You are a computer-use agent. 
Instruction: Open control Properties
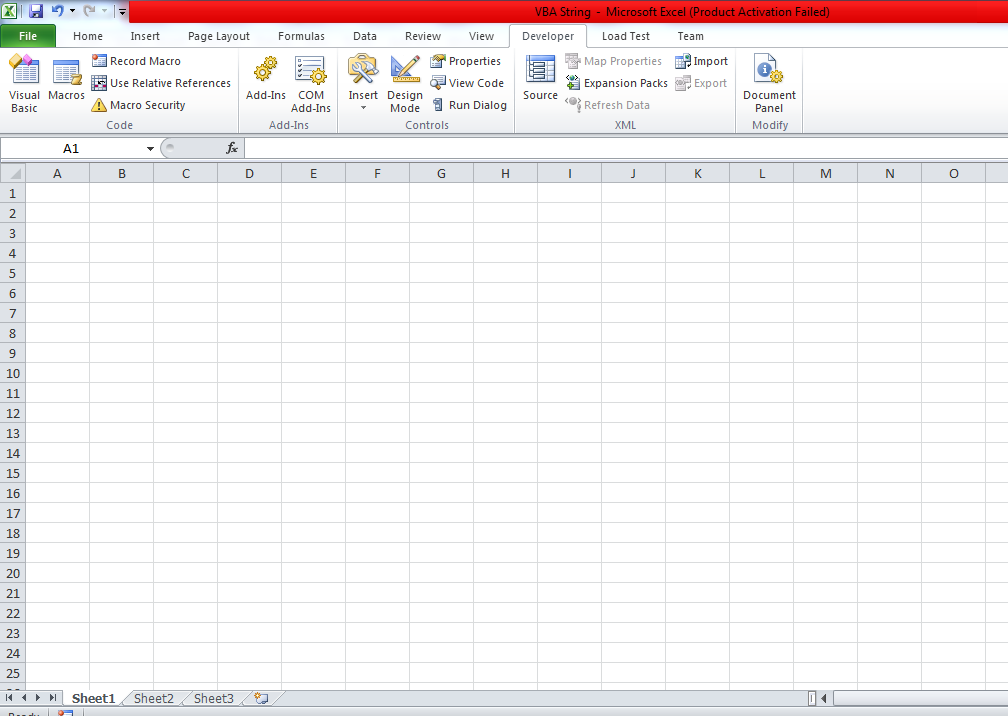click(x=465, y=61)
